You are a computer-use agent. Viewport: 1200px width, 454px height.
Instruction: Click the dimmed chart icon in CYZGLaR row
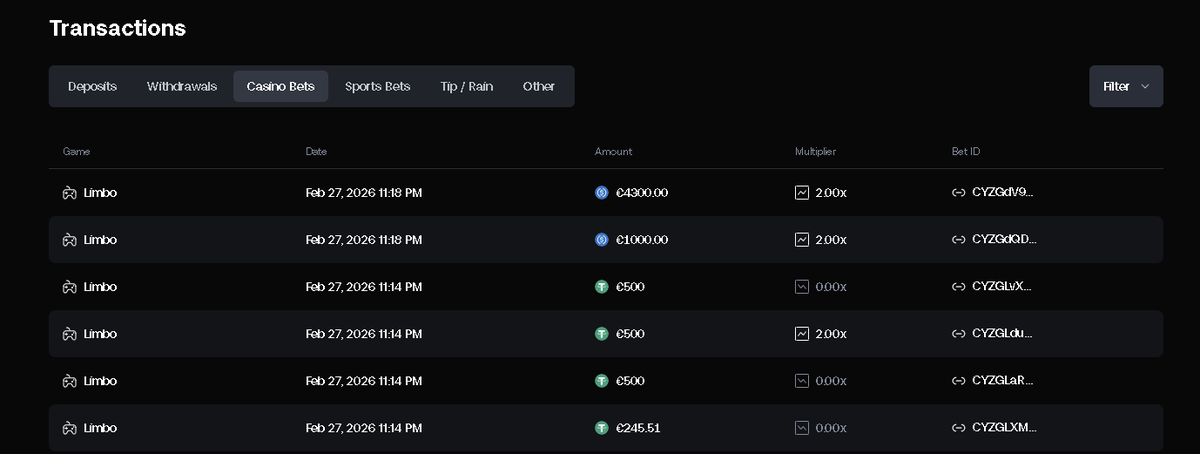click(x=802, y=381)
